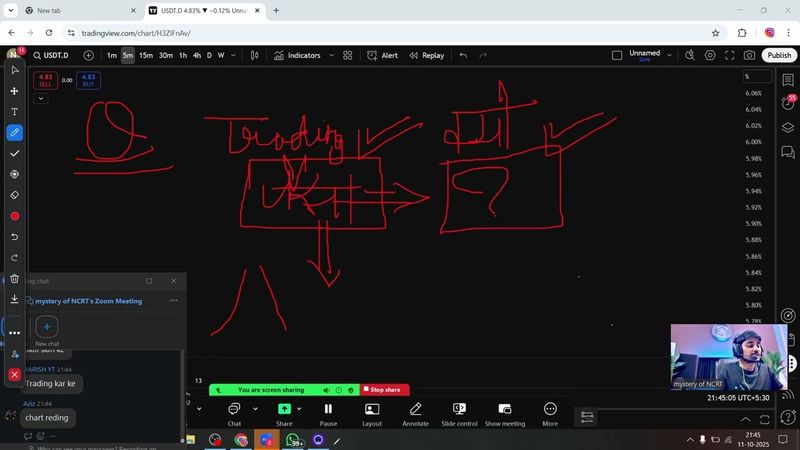800x450 pixels.
Task: Expand the timeframe interval dropdown arrow
Action: pos(234,56)
